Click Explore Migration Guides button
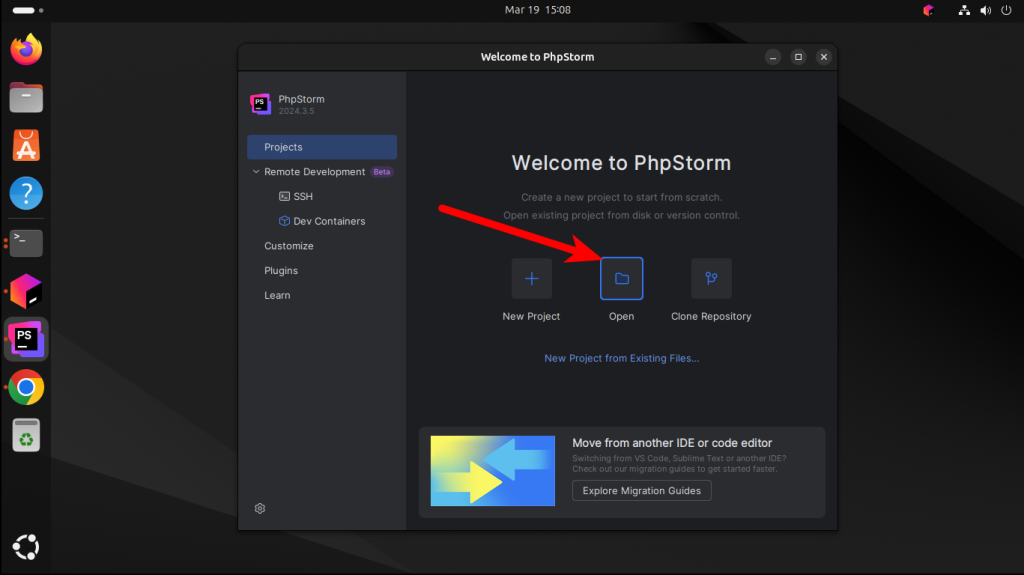 (x=641, y=491)
